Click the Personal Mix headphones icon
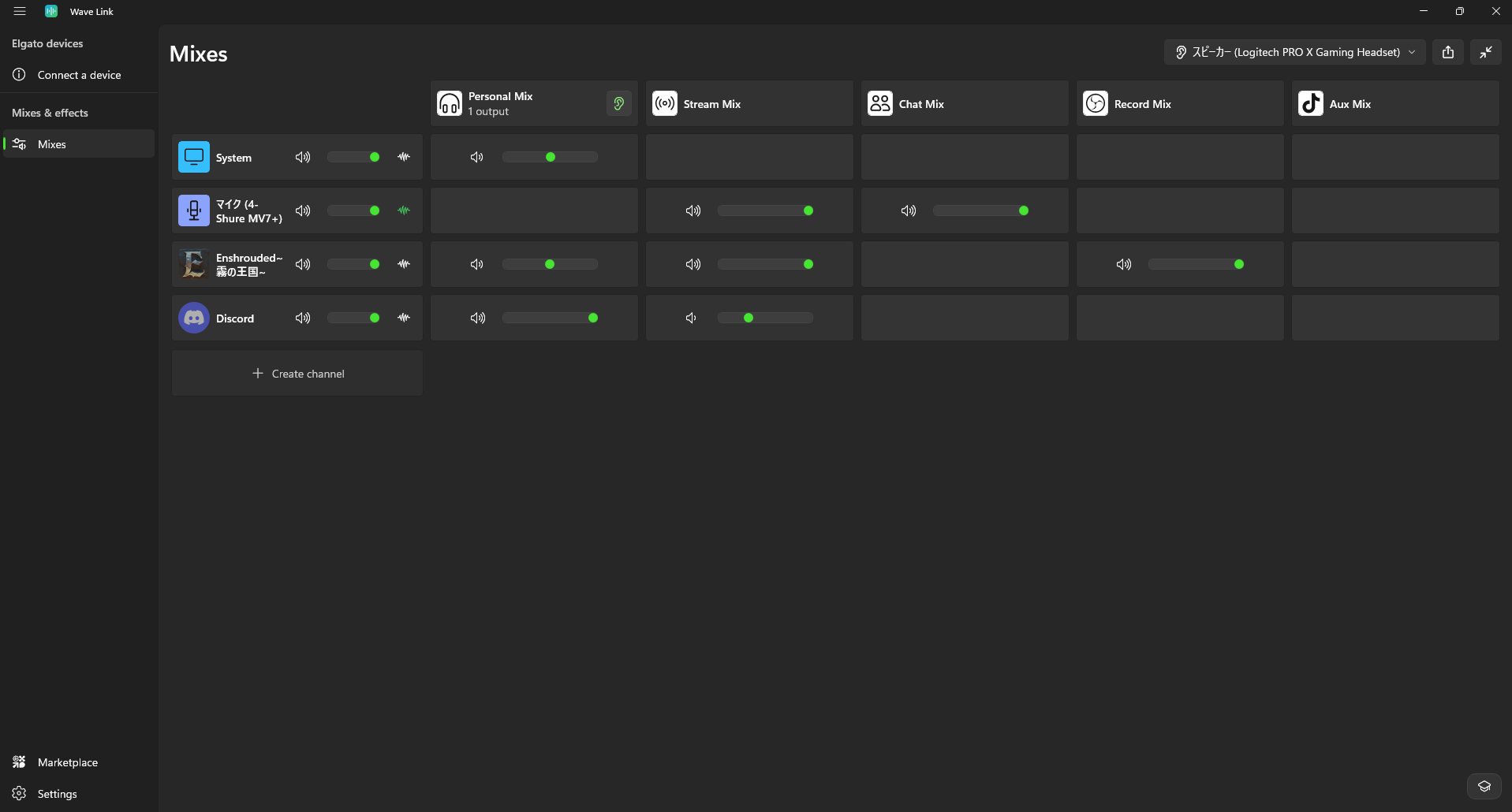Screen dimensions: 1512x812 450,103
